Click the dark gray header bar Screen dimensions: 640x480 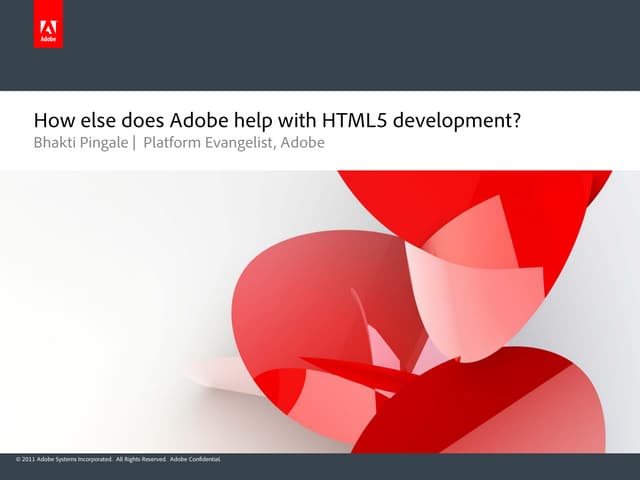tap(350, 45)
